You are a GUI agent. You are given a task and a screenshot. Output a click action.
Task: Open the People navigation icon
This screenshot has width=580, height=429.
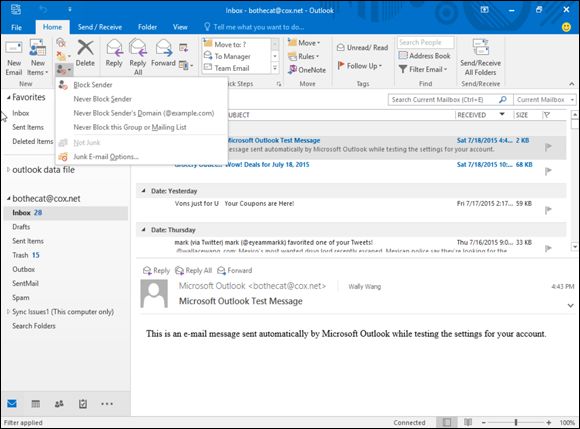59,403
